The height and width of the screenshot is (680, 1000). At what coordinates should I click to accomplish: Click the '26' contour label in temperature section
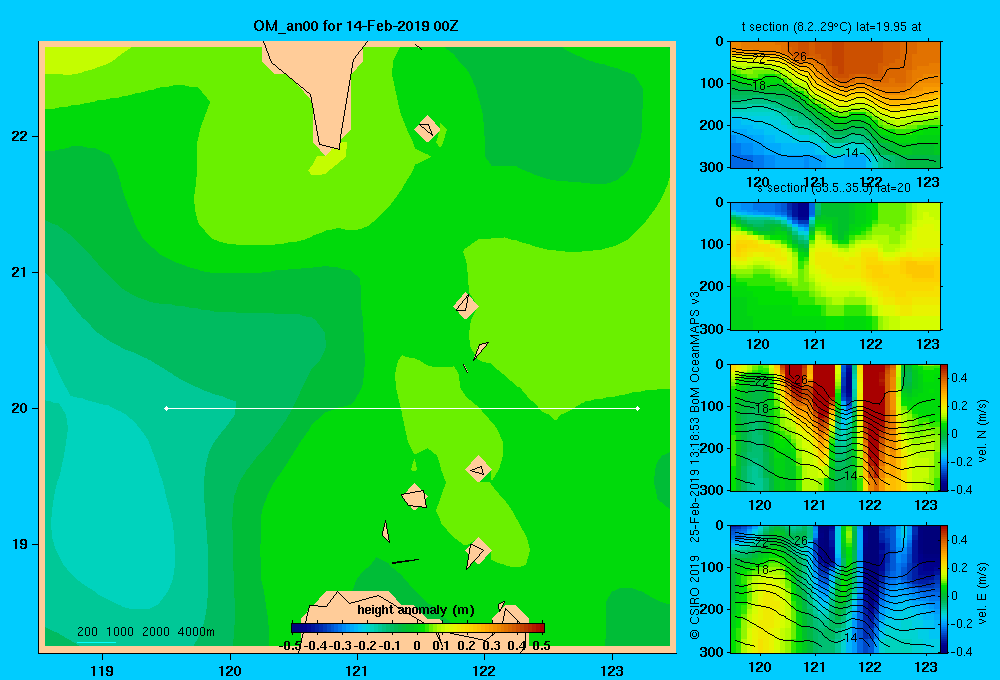click(800, 57)
